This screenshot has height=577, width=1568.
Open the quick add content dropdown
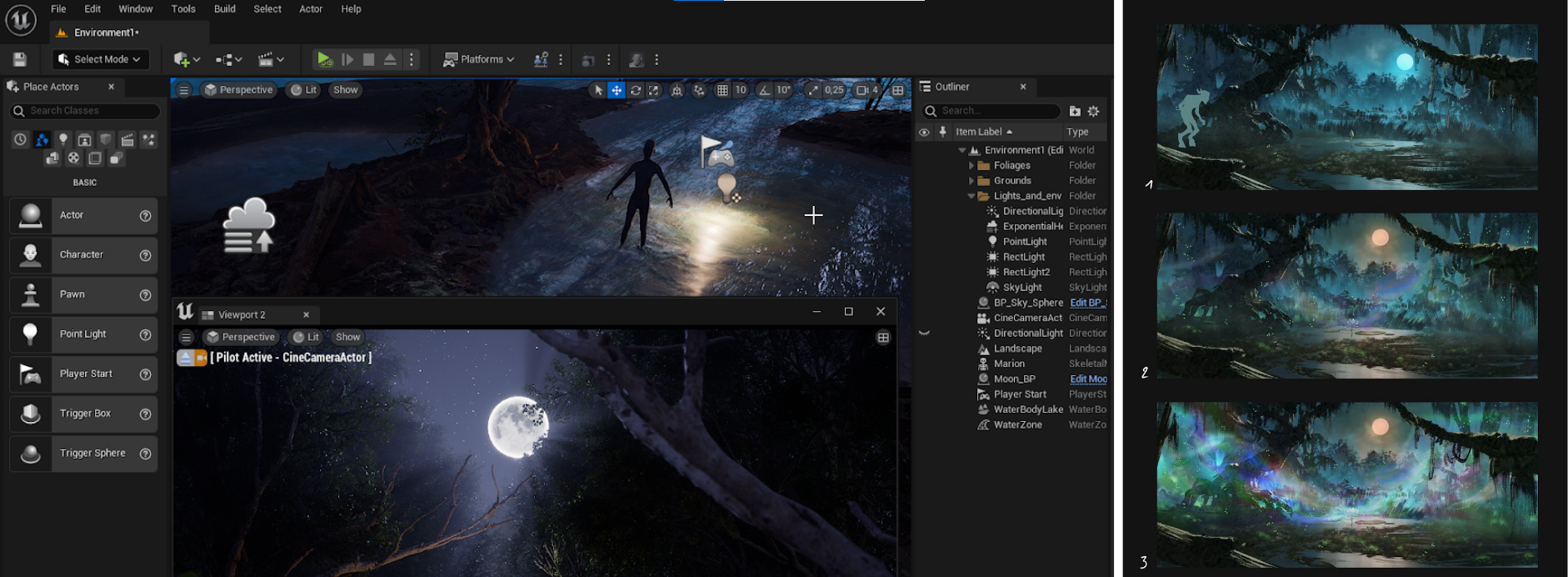(x=187, y=59)
